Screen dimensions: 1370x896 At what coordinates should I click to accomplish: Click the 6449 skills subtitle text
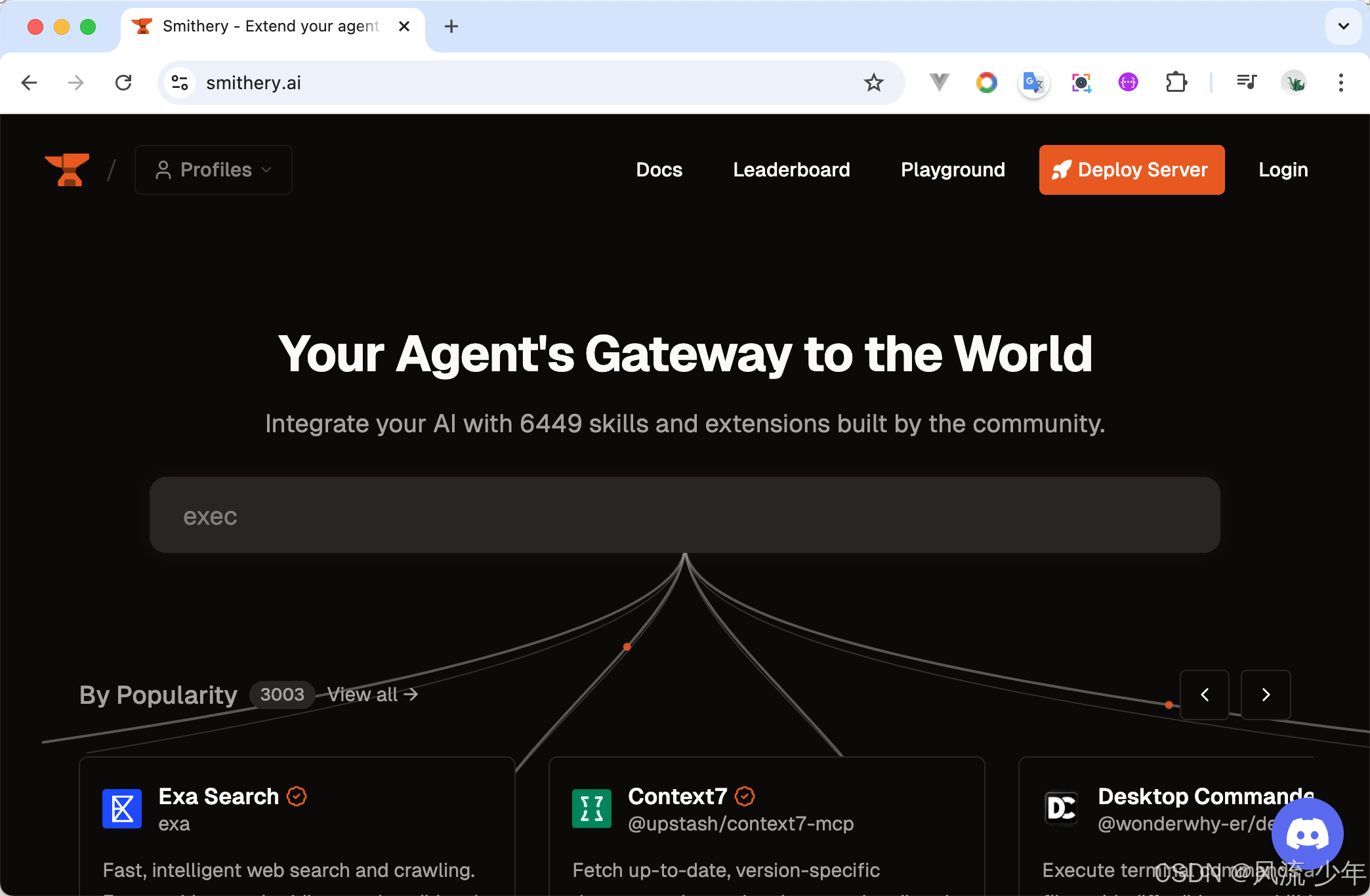click(684, 424)
